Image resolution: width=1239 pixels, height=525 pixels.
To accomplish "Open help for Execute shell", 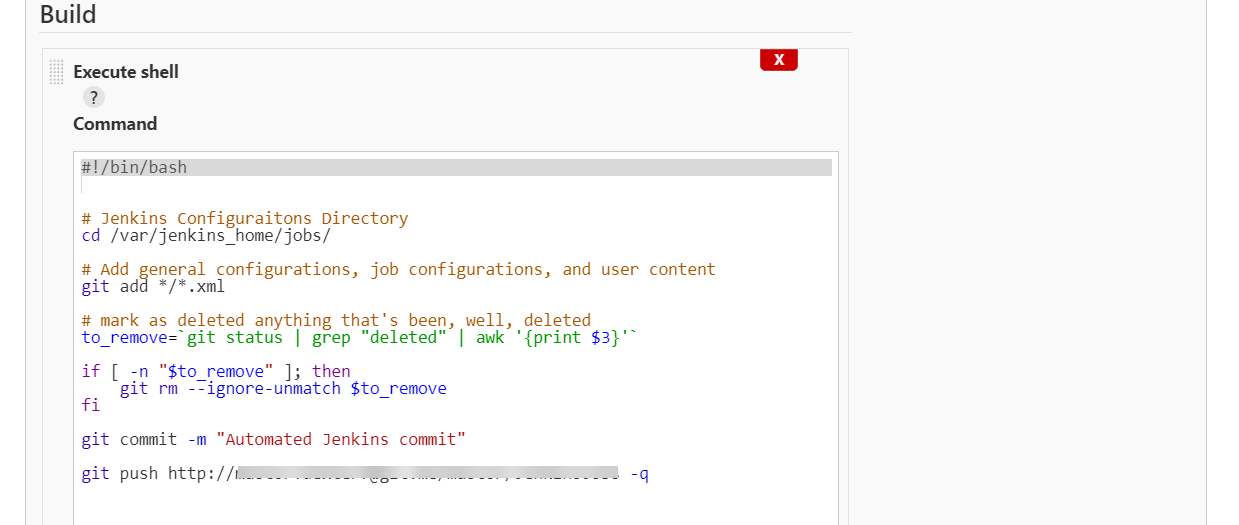I will click(x=93, y=97).
